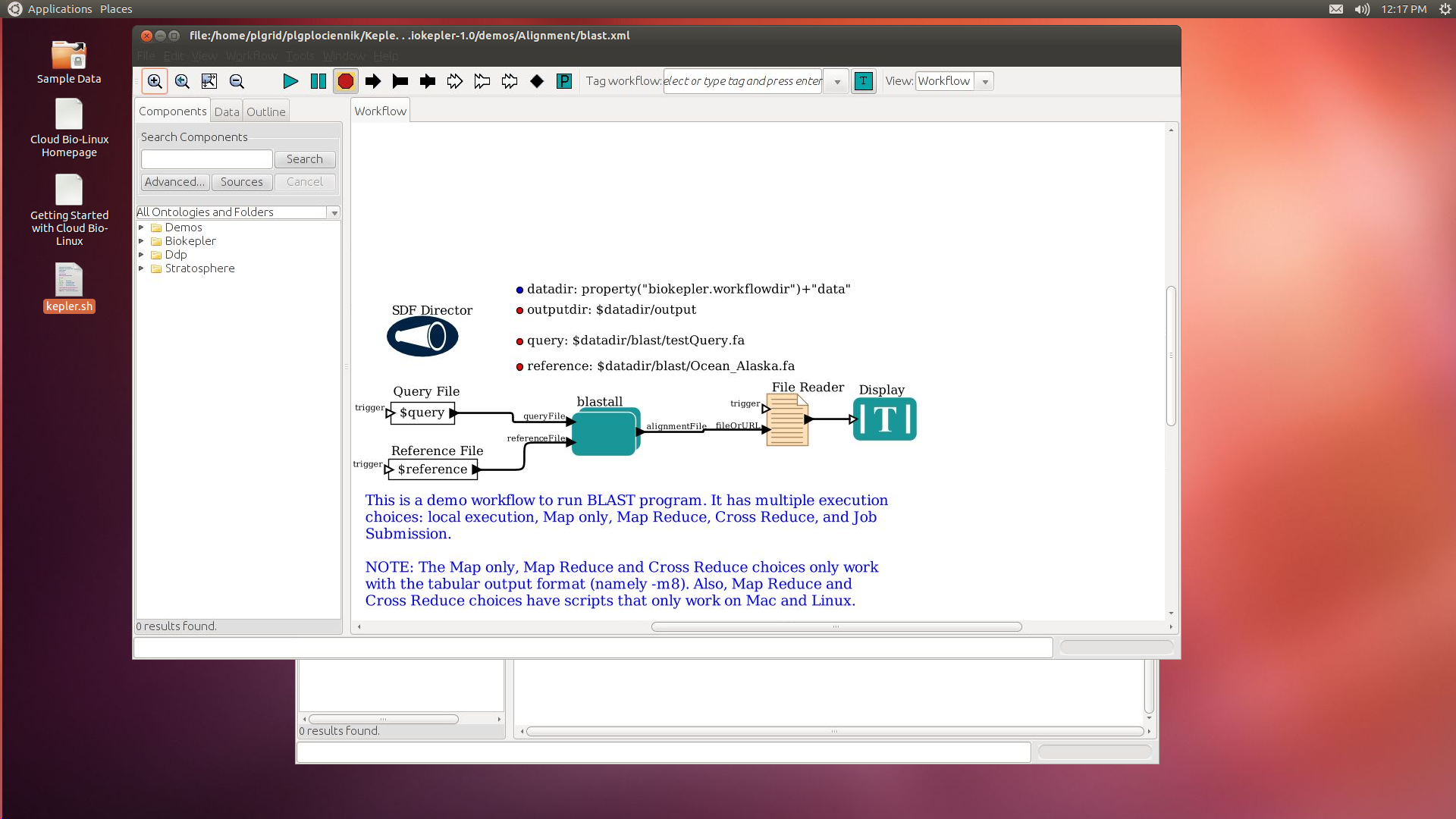
Task: Select the Display actor icon
Action: (885, 419)
